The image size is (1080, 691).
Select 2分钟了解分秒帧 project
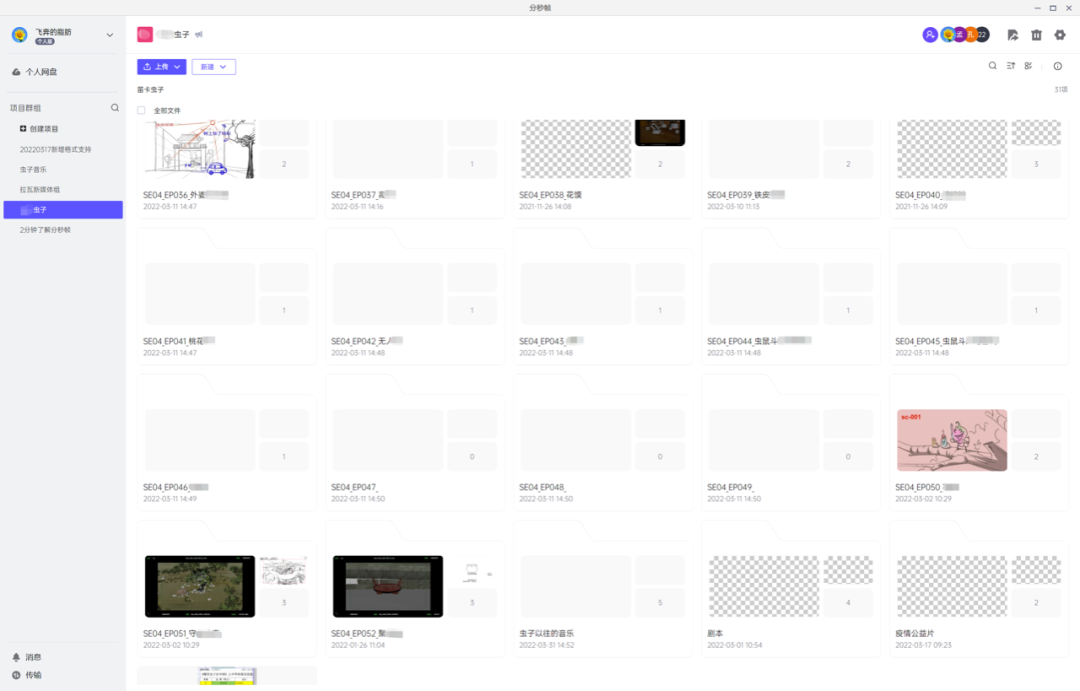pyautogui.click(x=45, y=230)
